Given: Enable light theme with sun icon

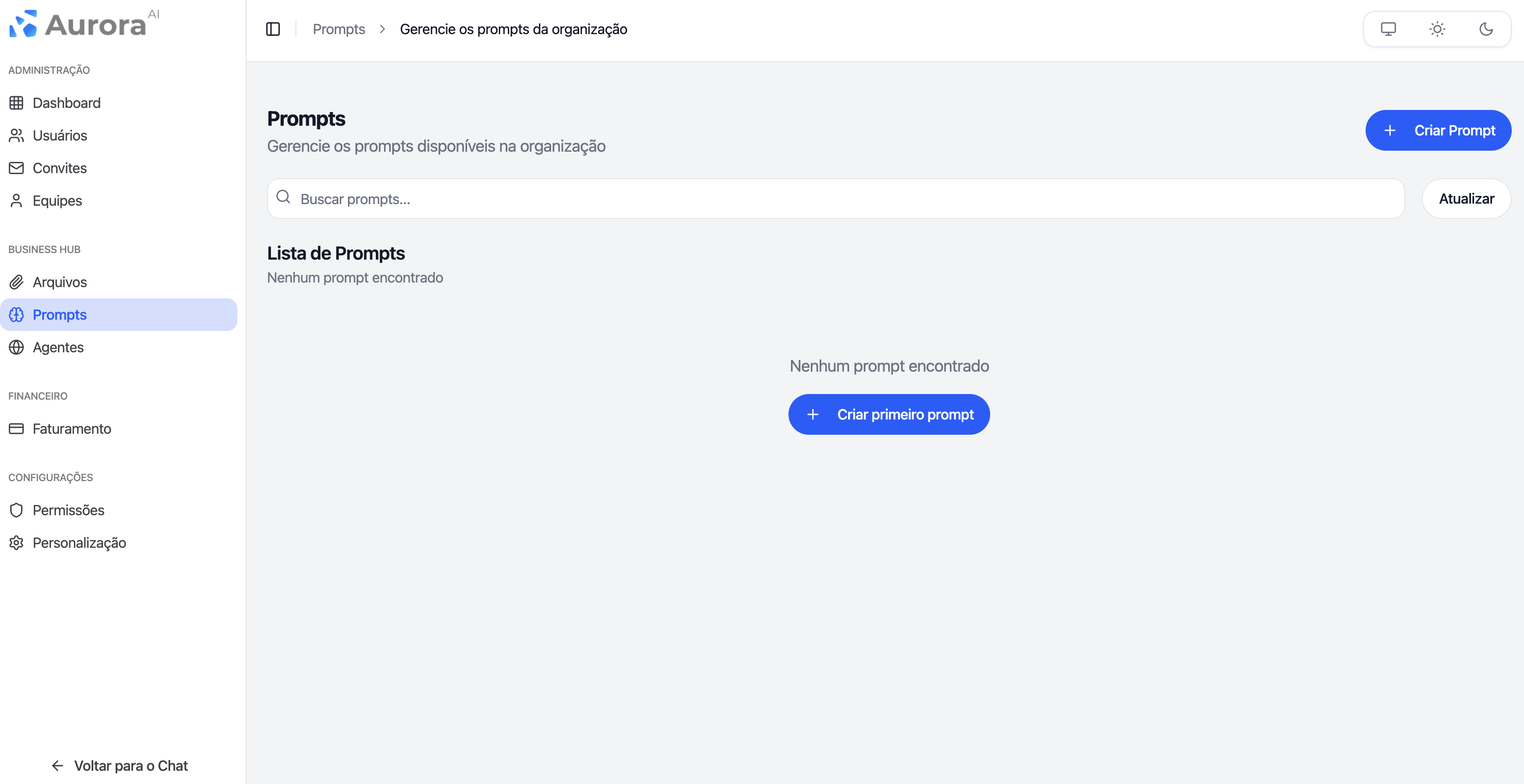Looking at the screenshot, I should click(x=1437, y=29).
